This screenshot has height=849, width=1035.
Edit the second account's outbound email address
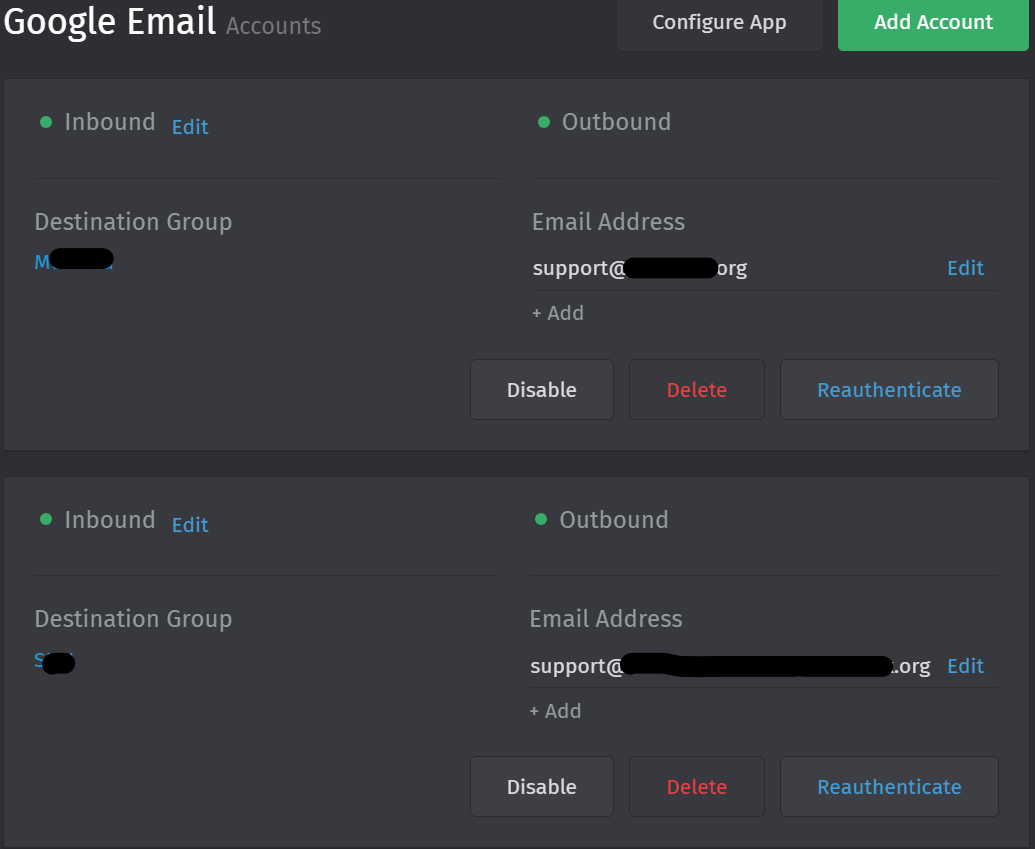tap(965, 666)
